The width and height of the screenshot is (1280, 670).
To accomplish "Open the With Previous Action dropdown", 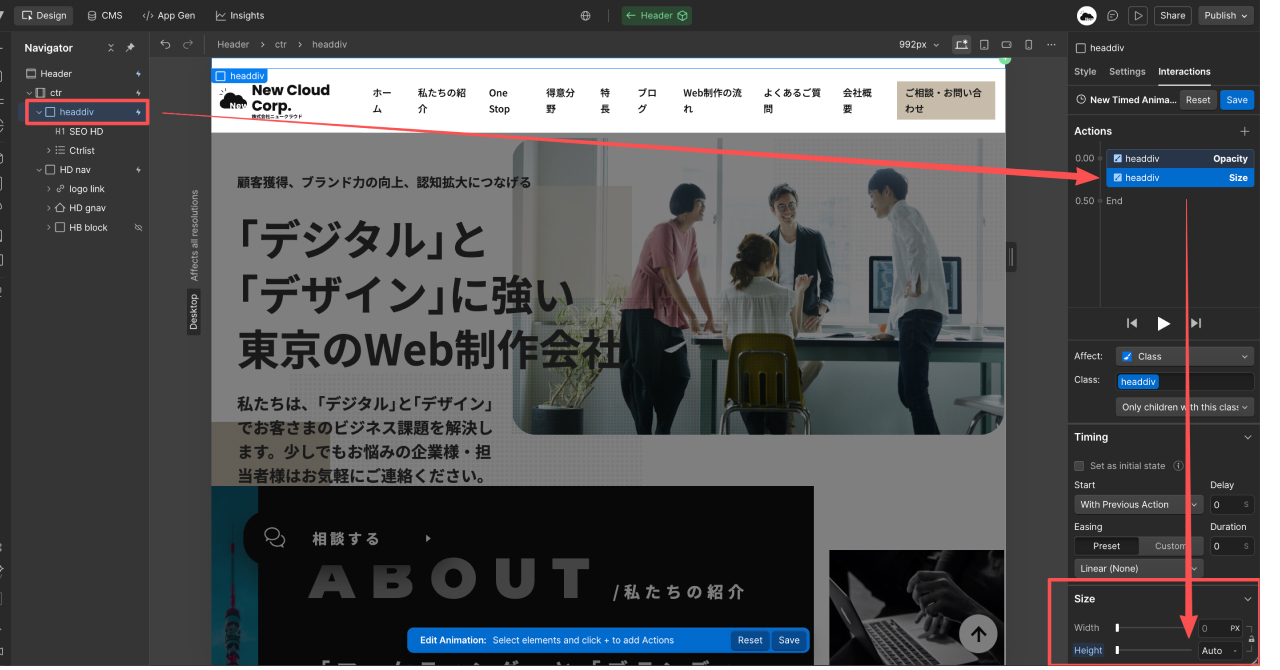I will (x=1138, y=505).
